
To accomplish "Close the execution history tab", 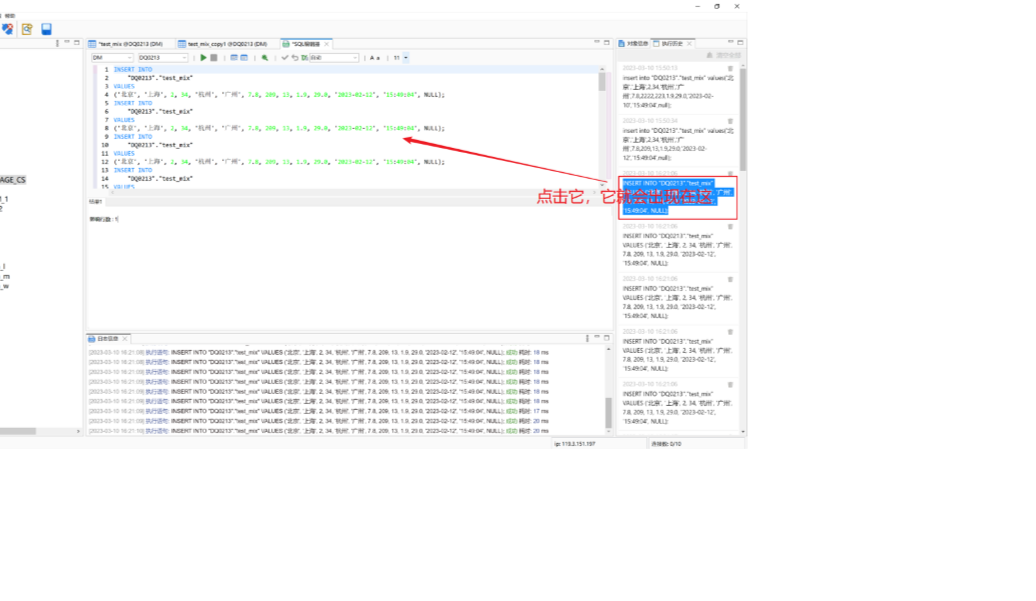I will coord(689,44).
